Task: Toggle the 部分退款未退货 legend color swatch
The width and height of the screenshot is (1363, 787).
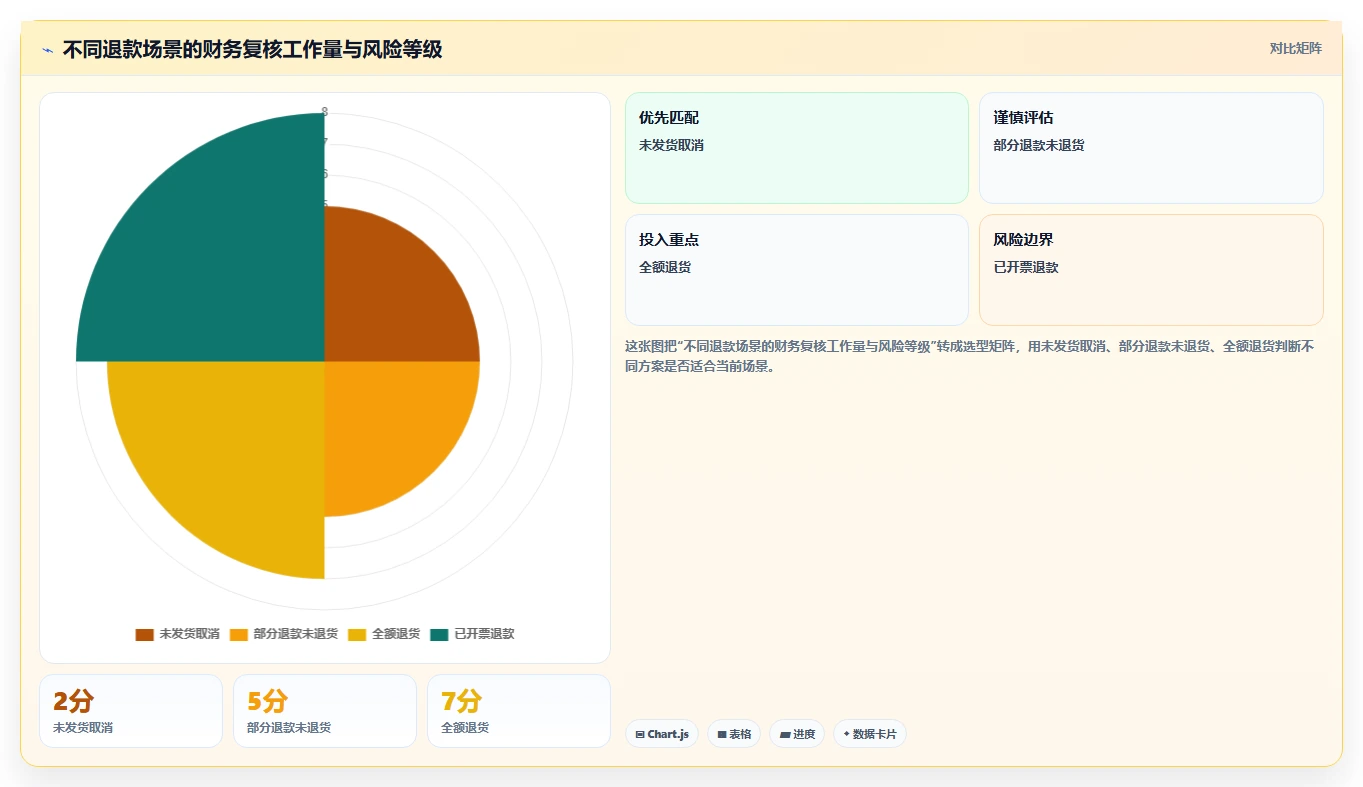Action: pos(239,634)
